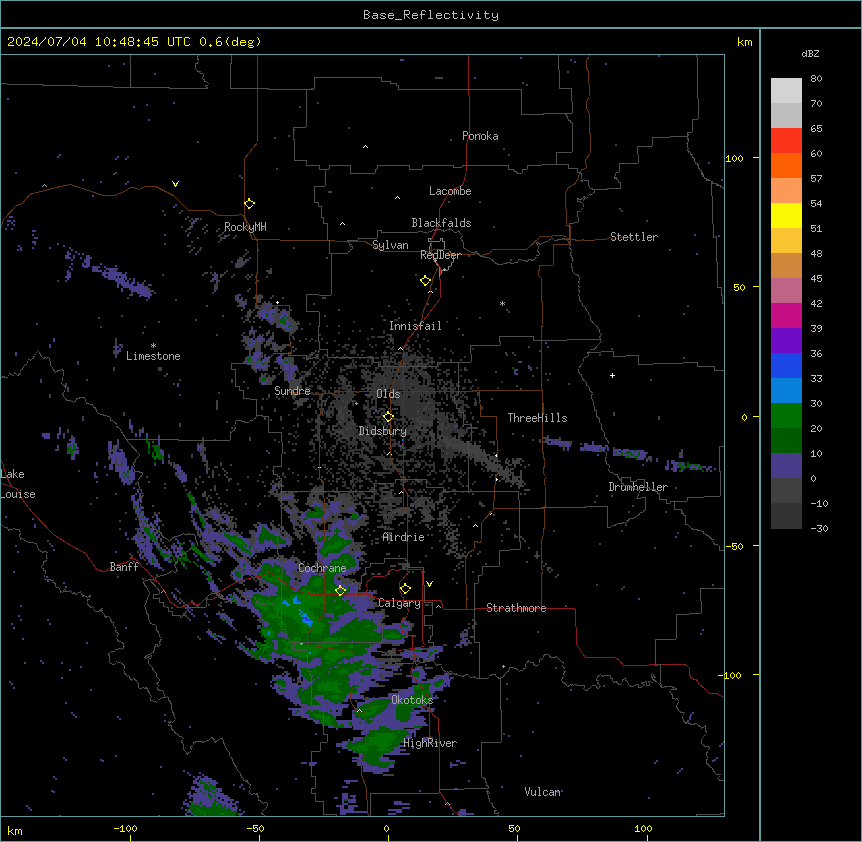The image size is (862, 842).
Task: Click the Innisfail label
Action: click(415, 326)
